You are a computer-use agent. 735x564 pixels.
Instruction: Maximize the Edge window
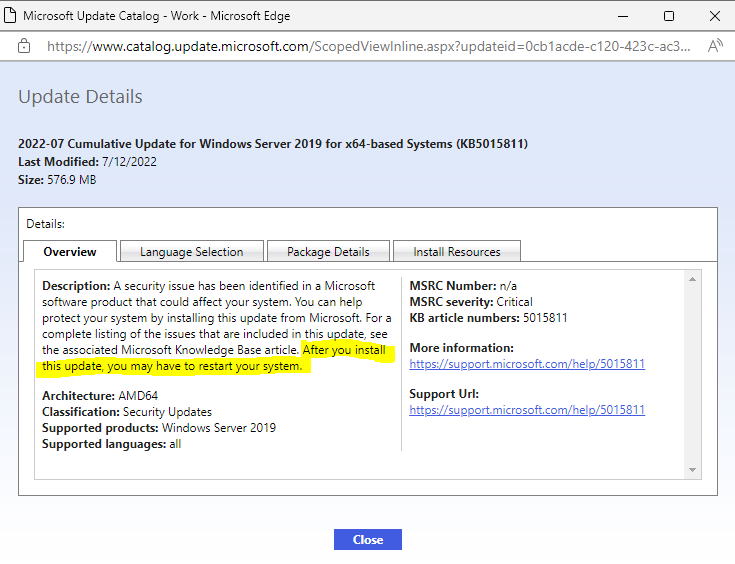point(669,16)
